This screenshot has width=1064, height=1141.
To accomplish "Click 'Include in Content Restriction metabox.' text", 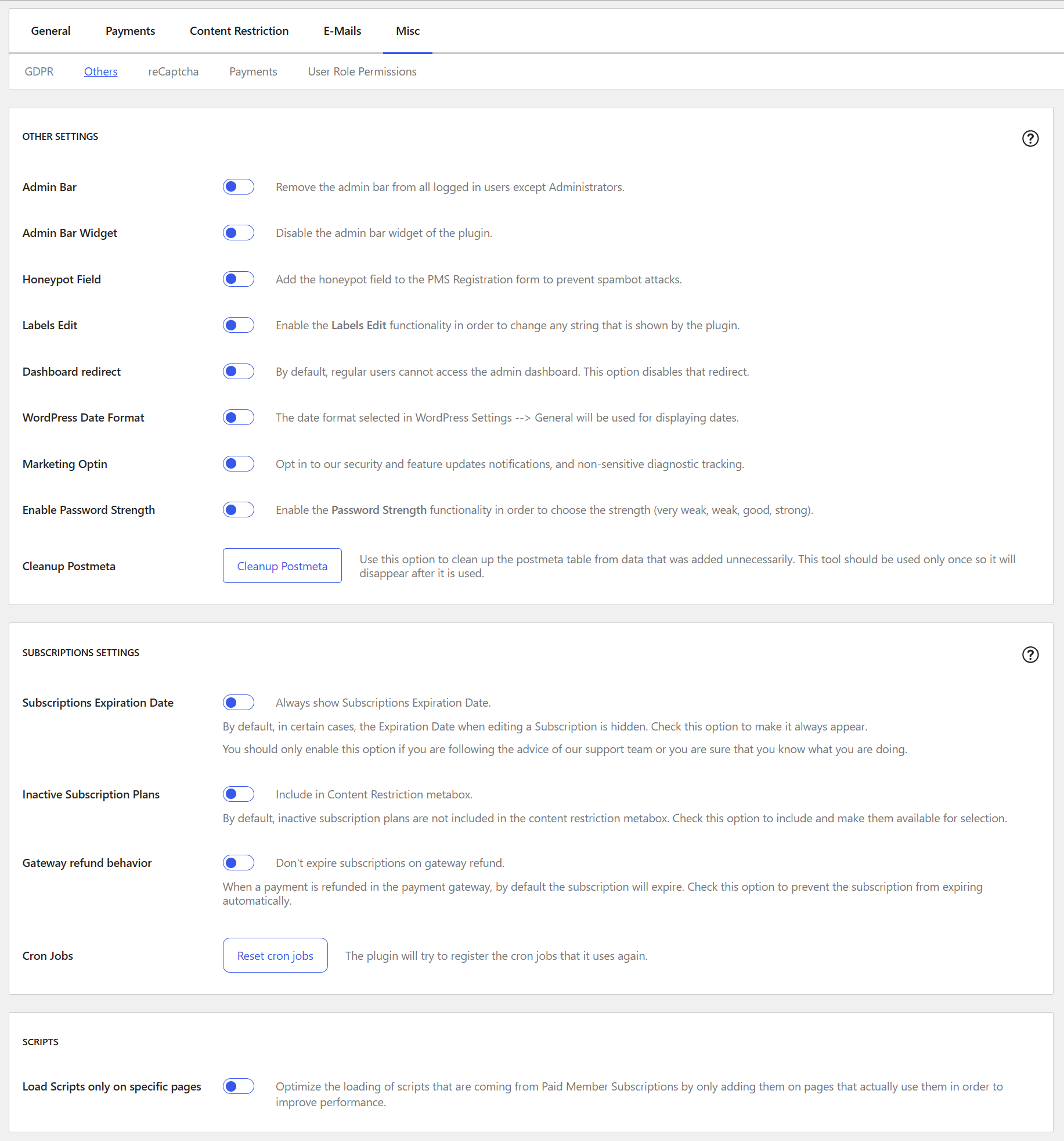I will click(x=374, y=794).
